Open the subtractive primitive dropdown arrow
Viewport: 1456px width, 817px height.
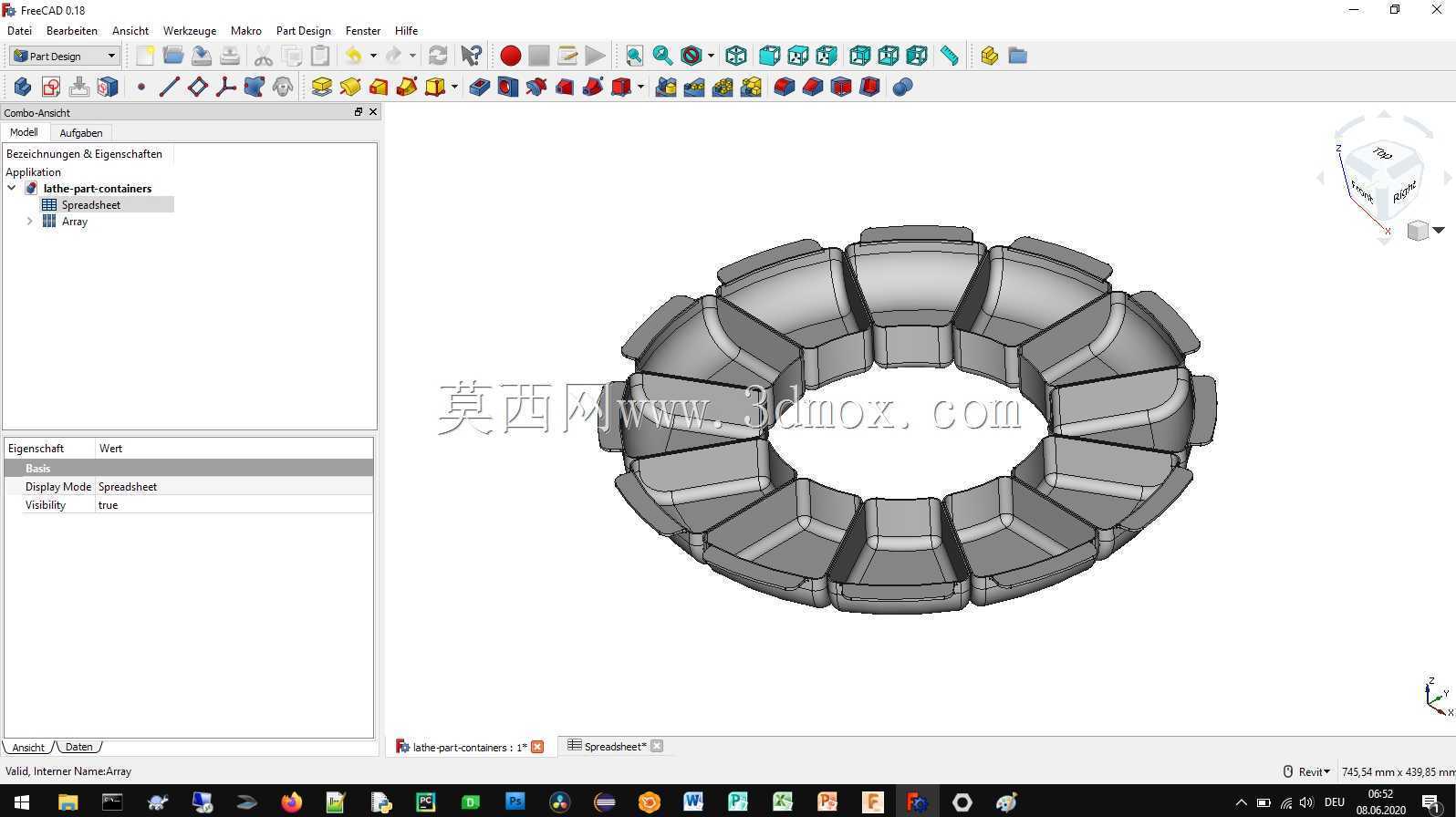(640, 87)
